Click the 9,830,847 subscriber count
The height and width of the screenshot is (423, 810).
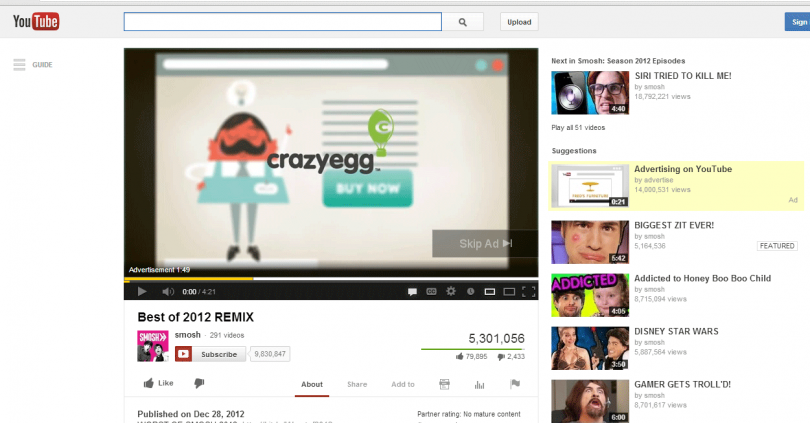(270, 354)
